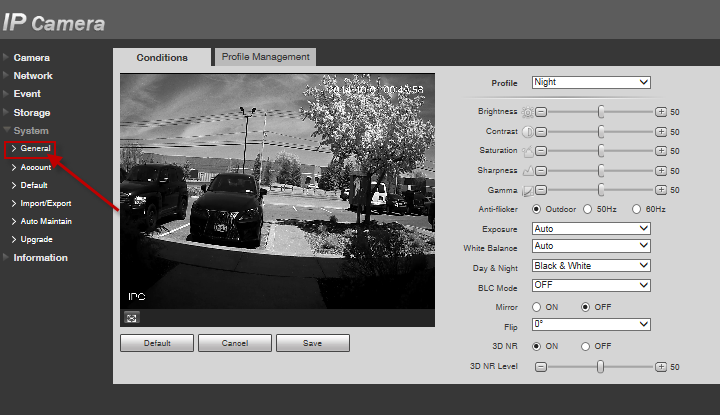Open the Network menu section
The height and width of the screenshot is (415, 720).
[x=33, y=76]
